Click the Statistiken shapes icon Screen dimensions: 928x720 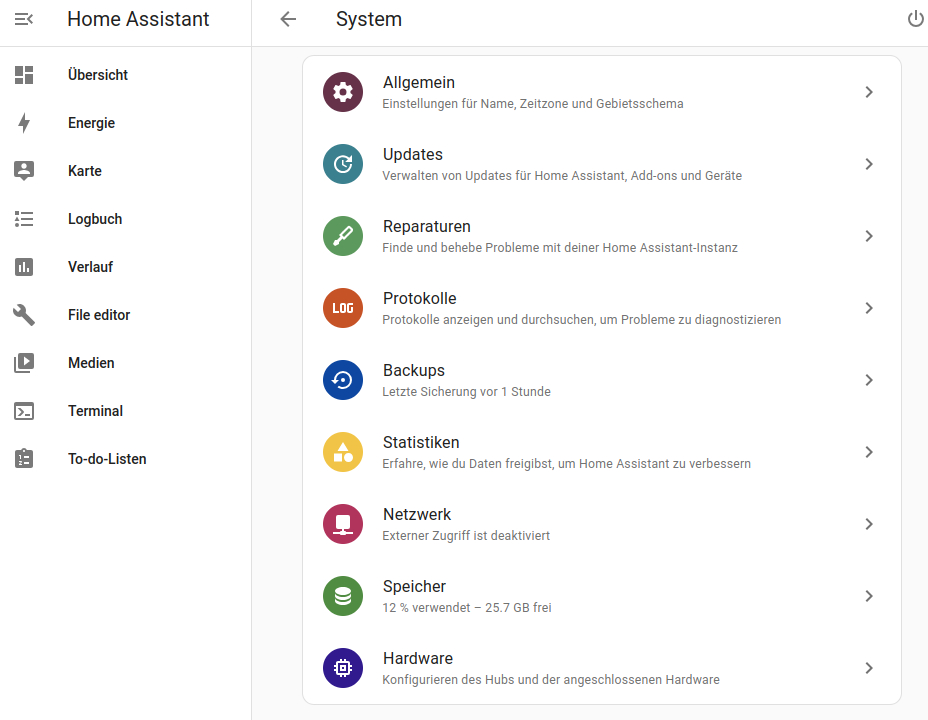pyautogui.click(x=343, y=452)
